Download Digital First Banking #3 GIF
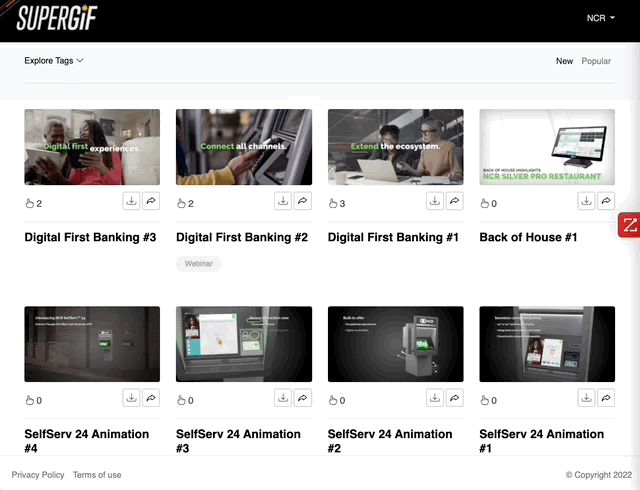This screenshot has width=640, height=490. click(131, 201)
